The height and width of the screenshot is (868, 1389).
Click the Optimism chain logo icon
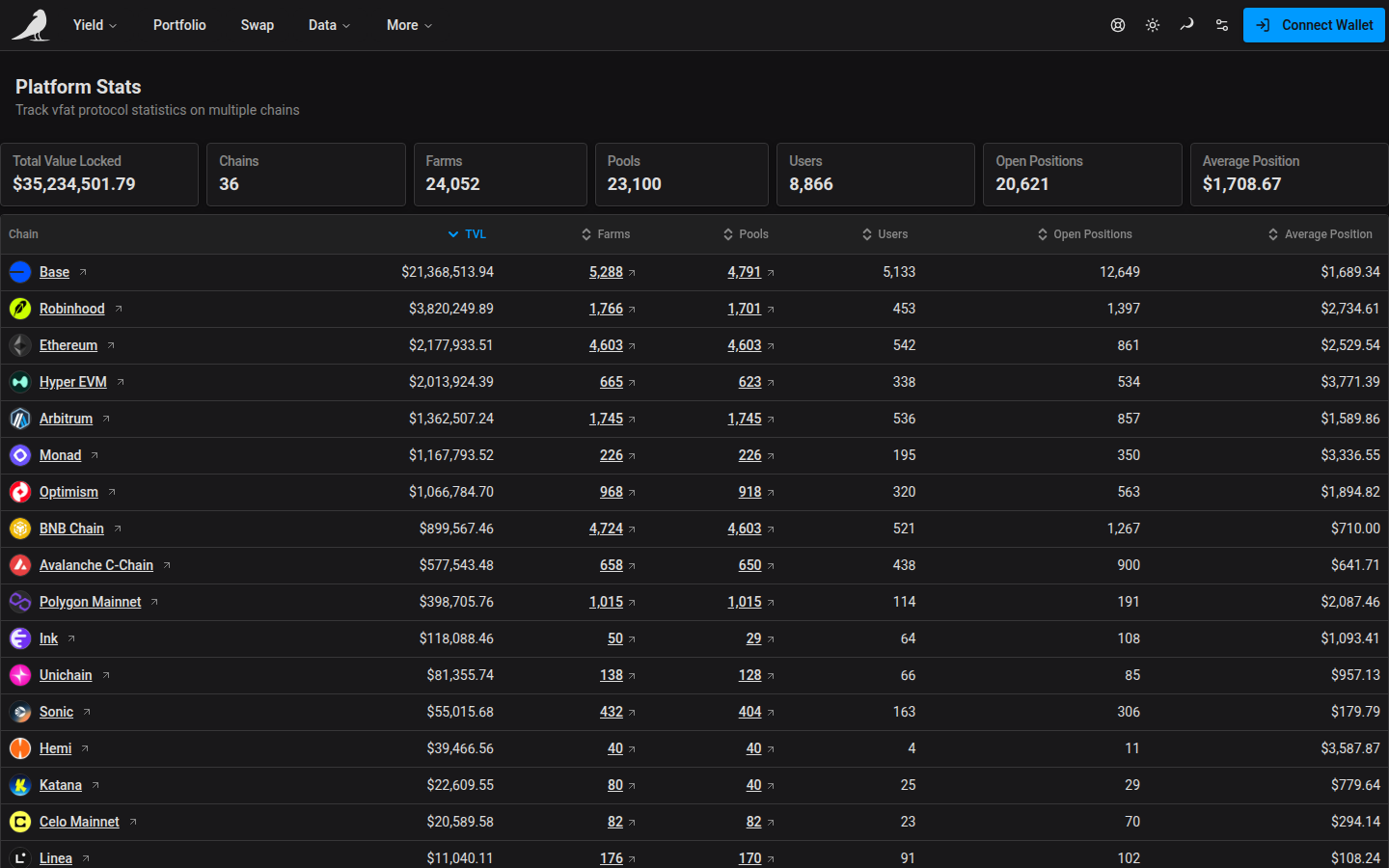pos(20,492)
